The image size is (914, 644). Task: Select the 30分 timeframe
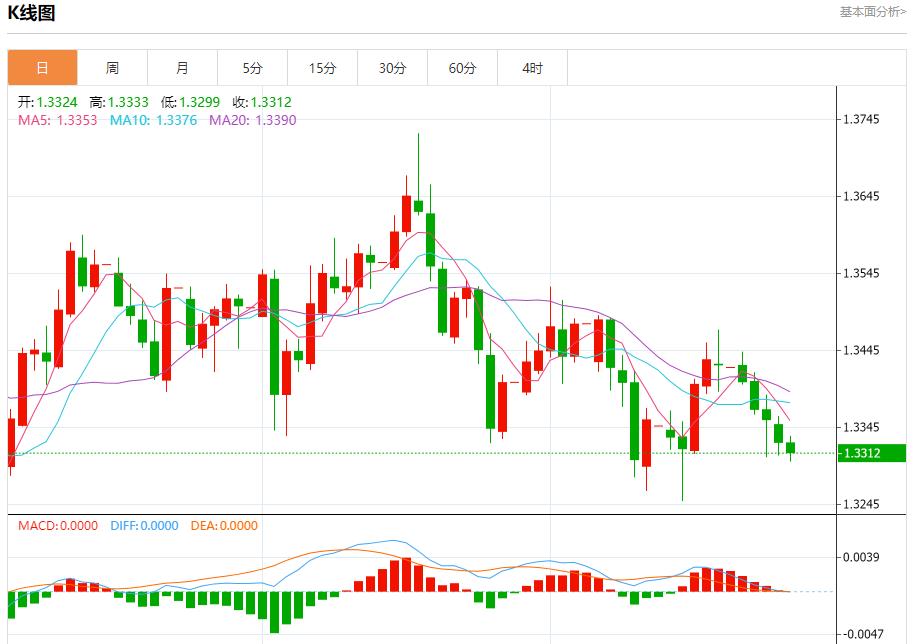[392, 67]
